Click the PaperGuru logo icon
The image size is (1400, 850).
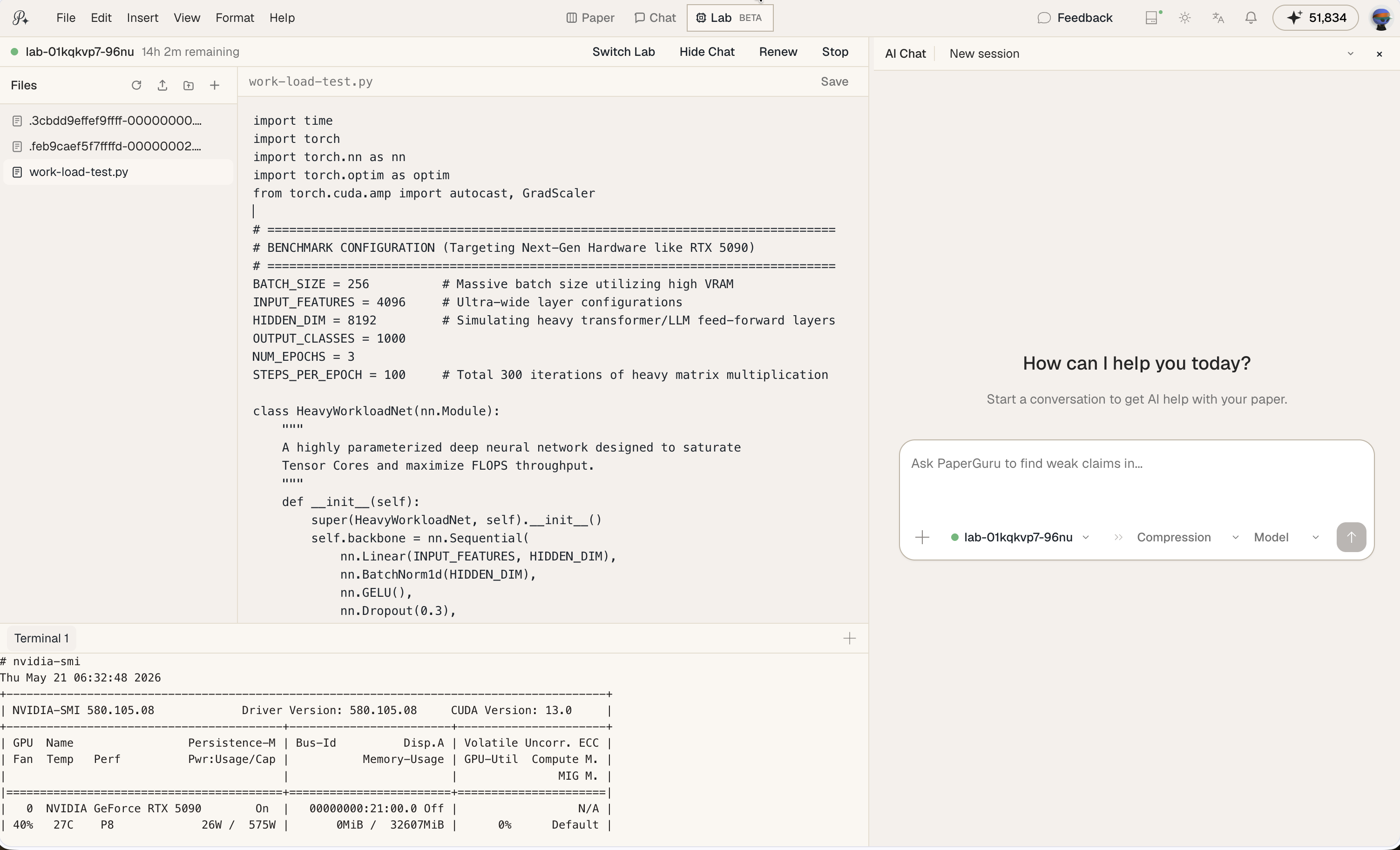[20, 18]
